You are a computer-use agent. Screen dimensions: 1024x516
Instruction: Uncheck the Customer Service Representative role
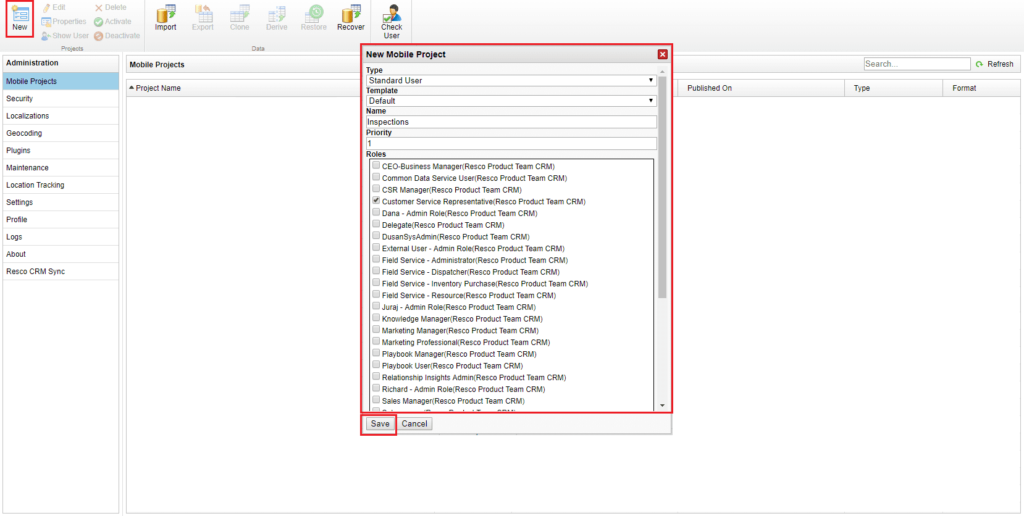pyautogui.click(x=376, y=201)
